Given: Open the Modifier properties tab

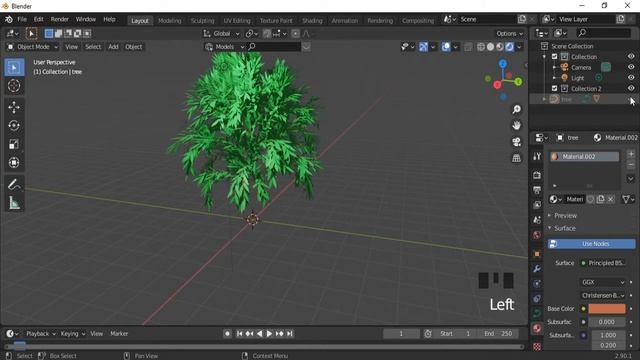Looking at the screenshot, I should pos(537,269).
